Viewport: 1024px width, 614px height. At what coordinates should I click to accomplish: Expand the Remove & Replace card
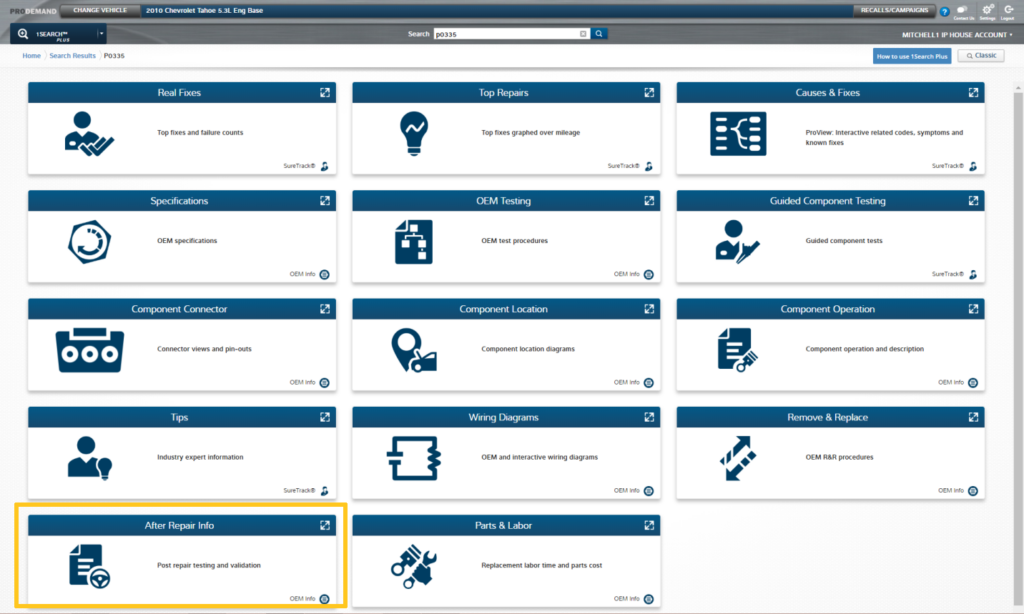pos(973,417)
